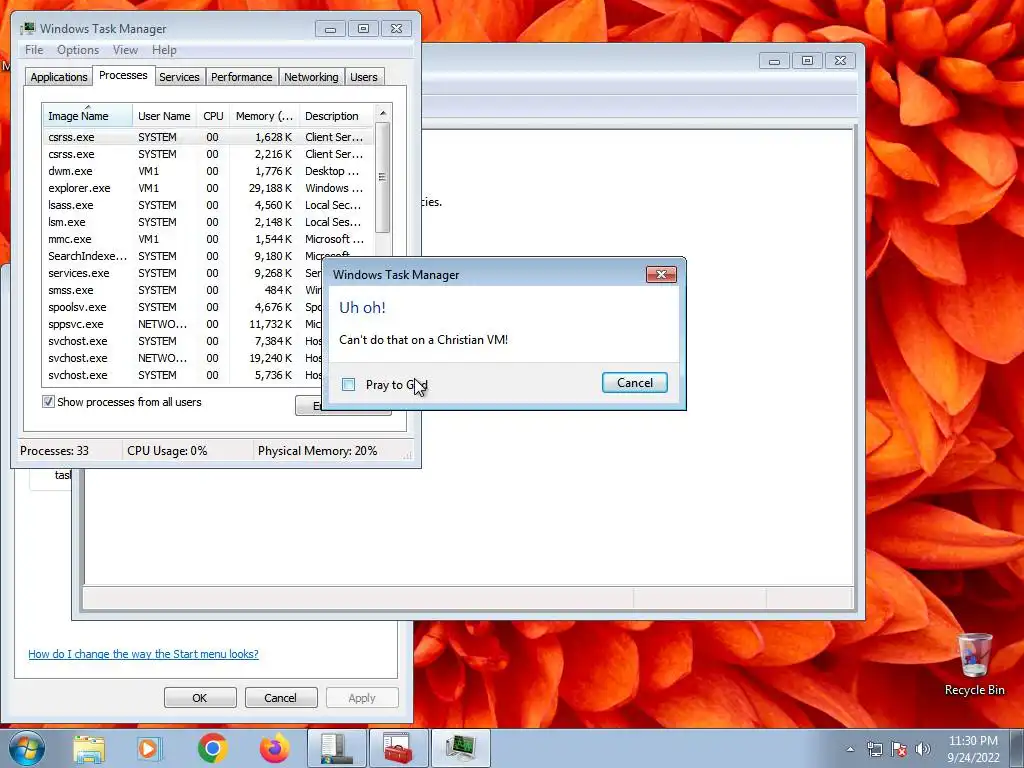Minimize the background mmc window
1024x768 pixels.
[x=775, y=61]
